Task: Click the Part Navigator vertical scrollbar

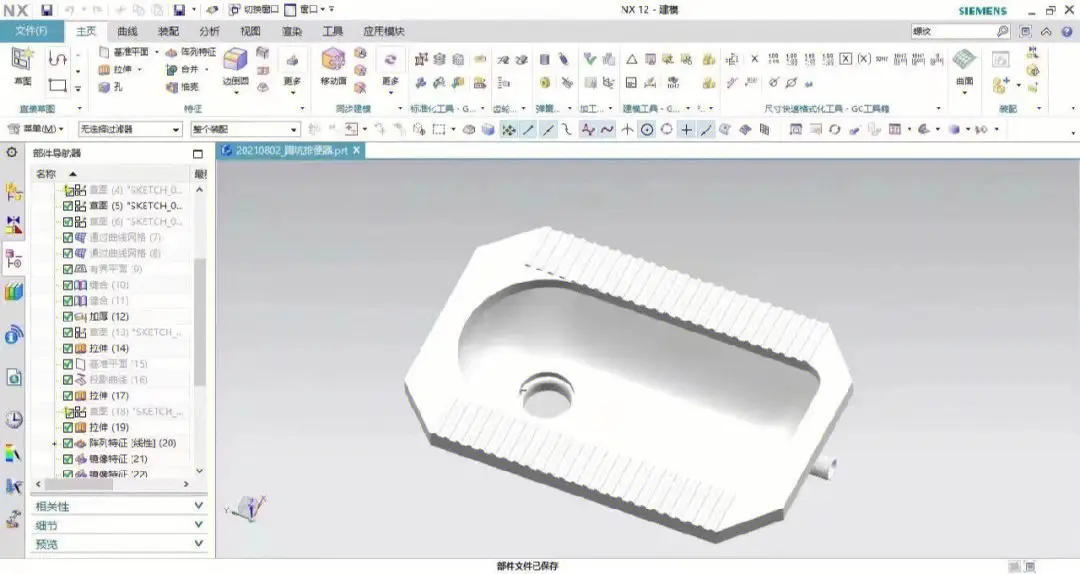Action: click(200, 322)
